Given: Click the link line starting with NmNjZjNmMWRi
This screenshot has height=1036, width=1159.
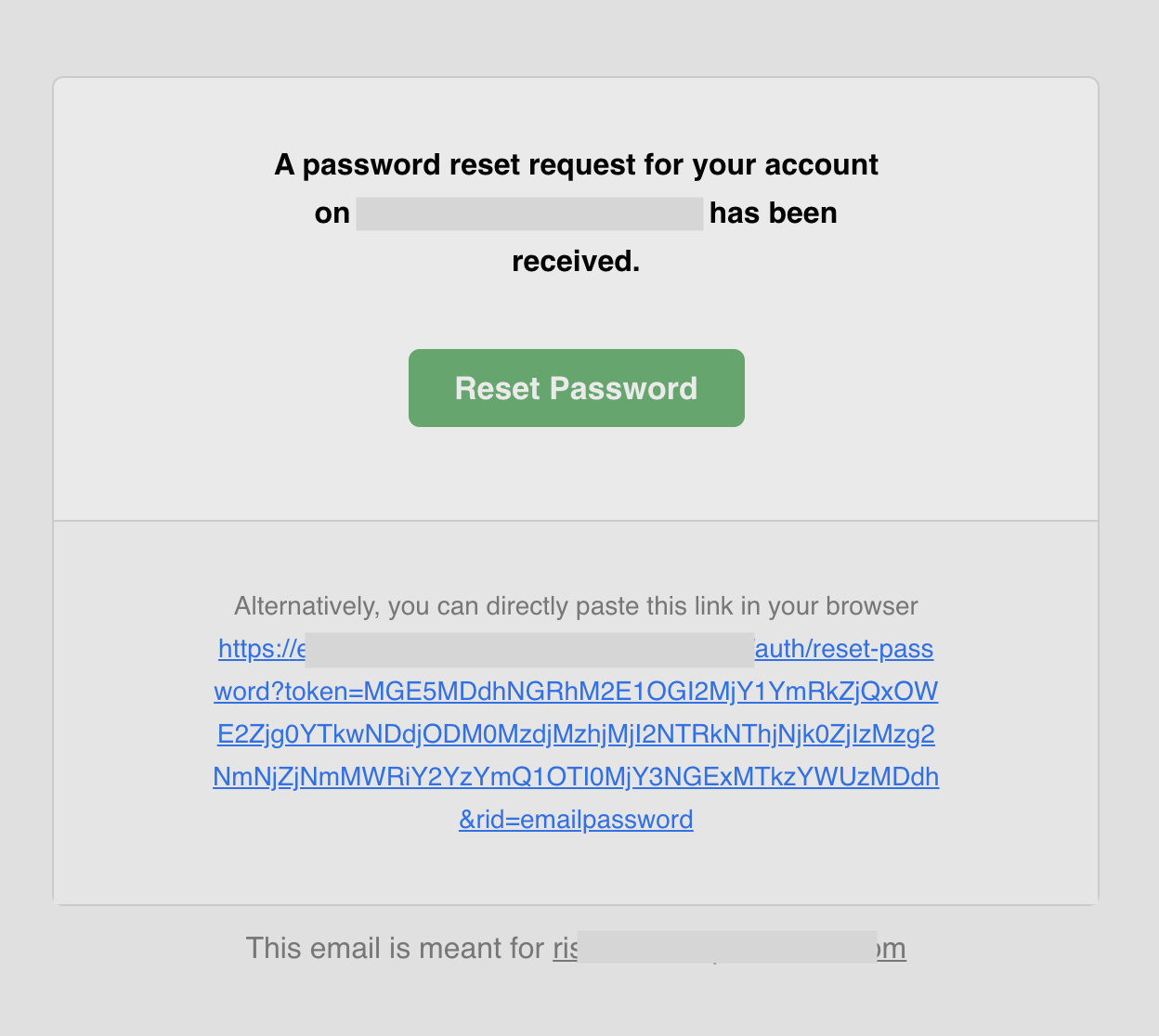Looking at the screenshot, I should [576, 777].
